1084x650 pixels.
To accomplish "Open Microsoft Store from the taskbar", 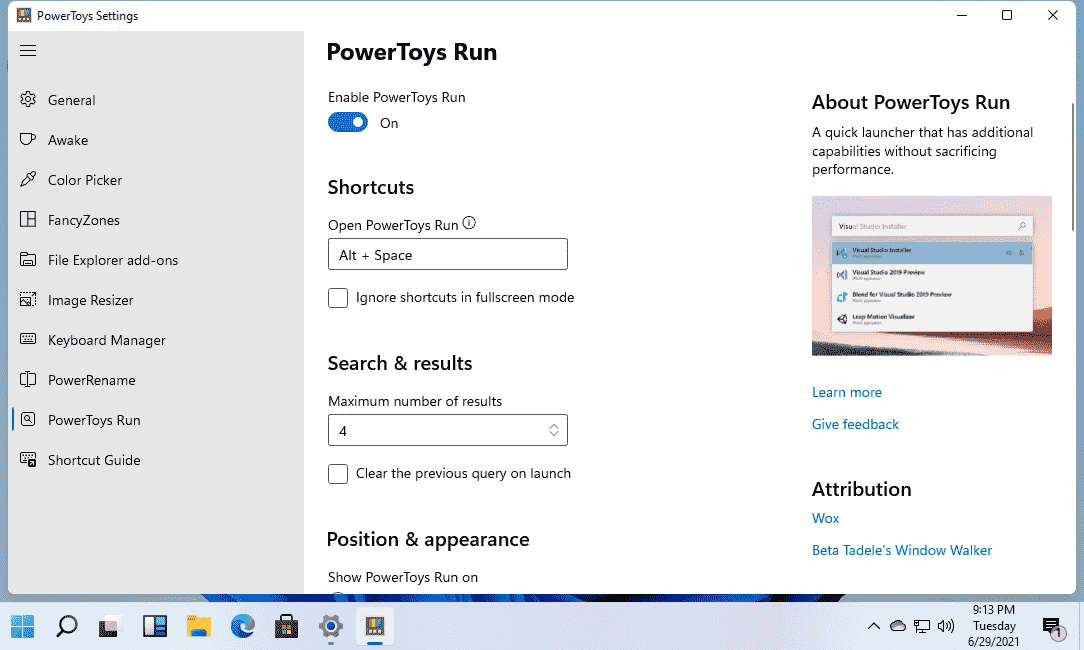I will [286, 626].
